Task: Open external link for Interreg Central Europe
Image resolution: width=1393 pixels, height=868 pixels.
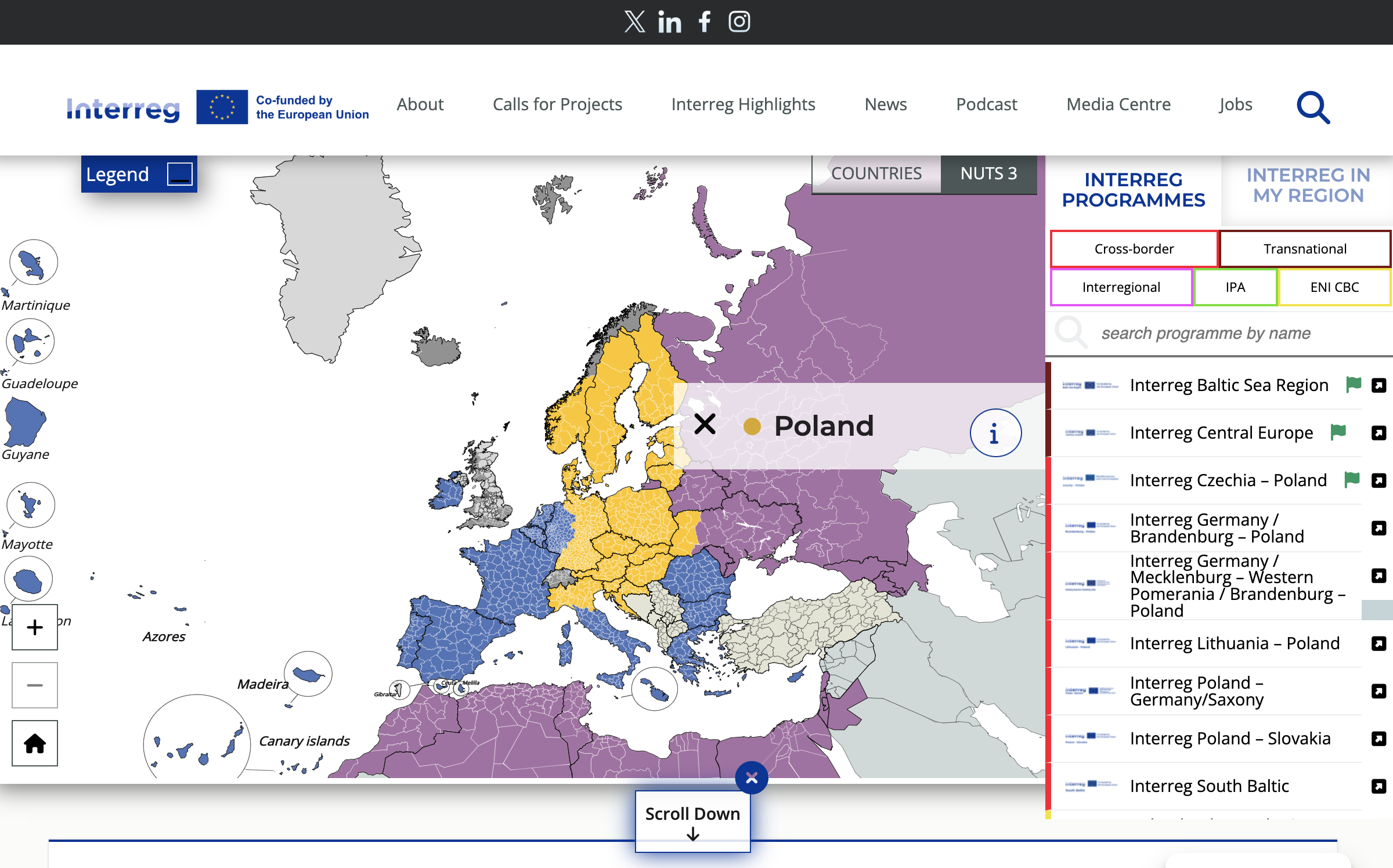Action: pyautogui.click(x=1379, y=433)
